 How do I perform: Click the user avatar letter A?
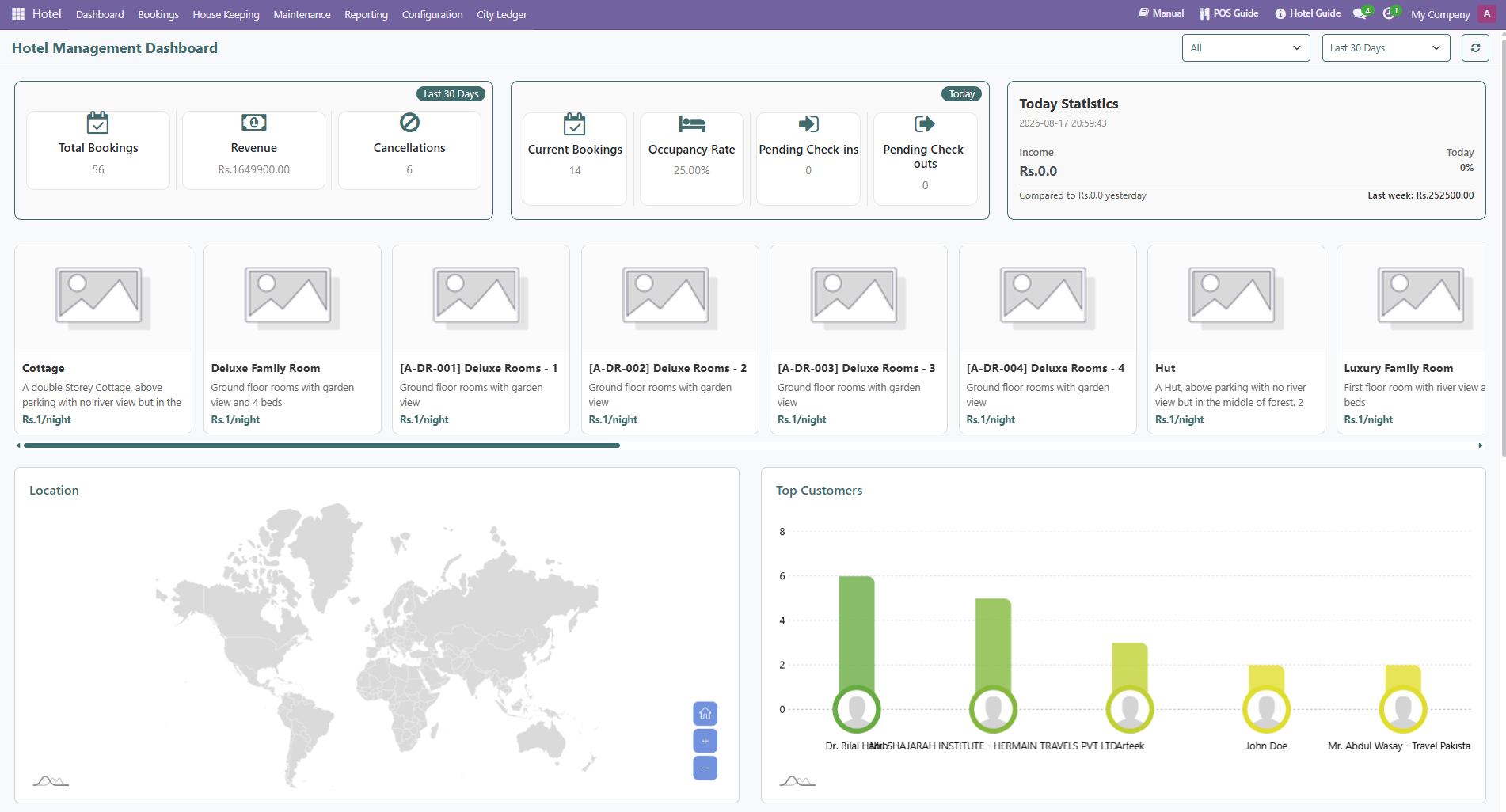coord(1487,14)
